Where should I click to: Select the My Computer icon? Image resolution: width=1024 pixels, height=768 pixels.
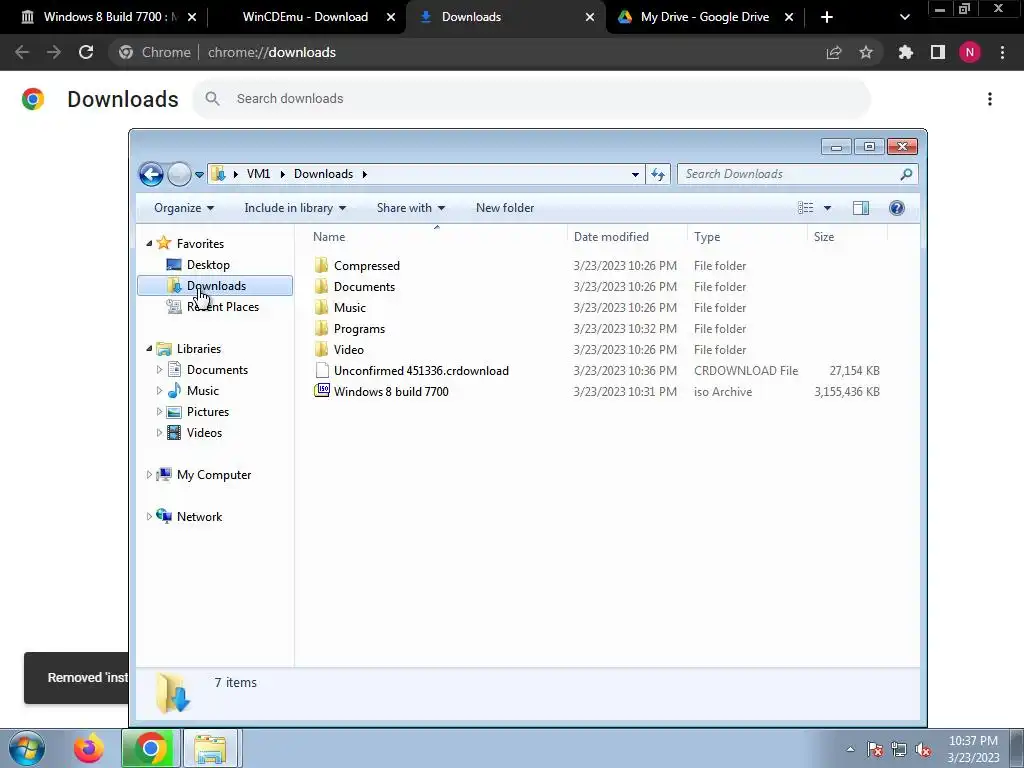pos(164,474)
